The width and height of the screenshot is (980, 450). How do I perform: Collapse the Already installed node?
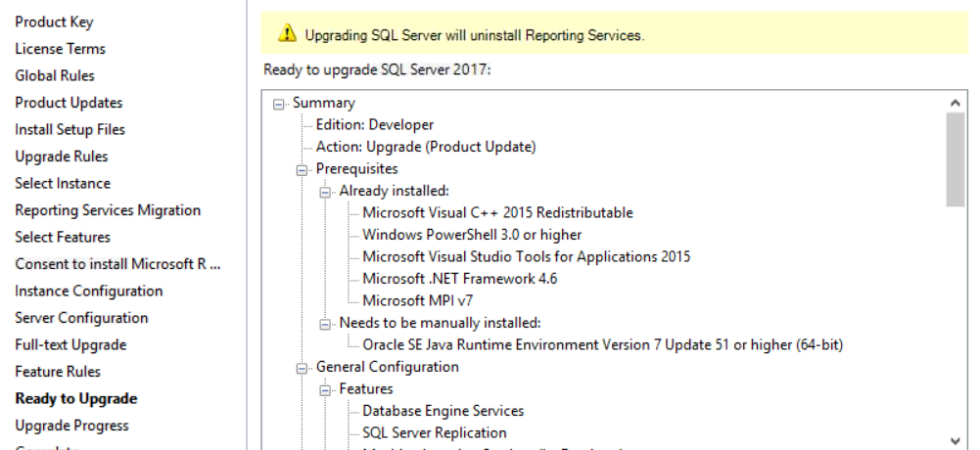325,191
